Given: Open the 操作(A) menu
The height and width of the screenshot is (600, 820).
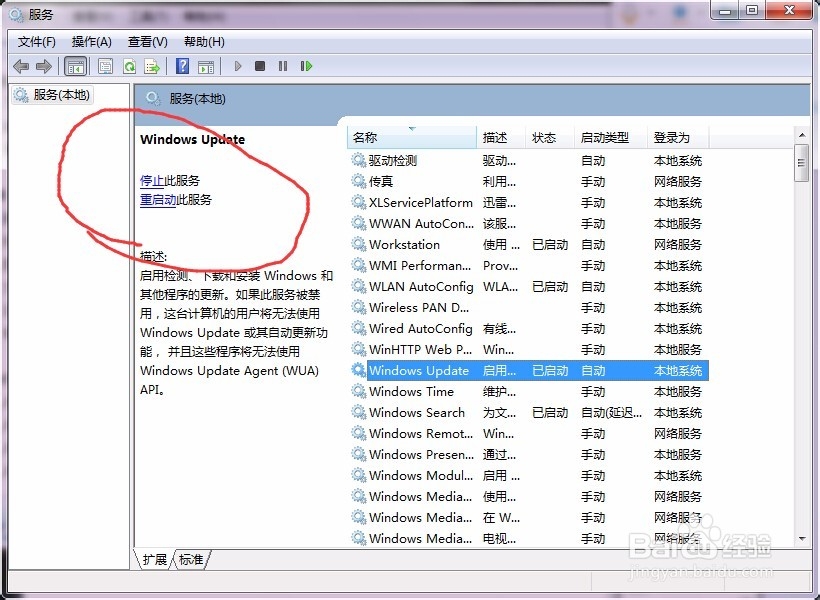Looking at the screenshot, I should pyautogui.click(x=92, y=42).
